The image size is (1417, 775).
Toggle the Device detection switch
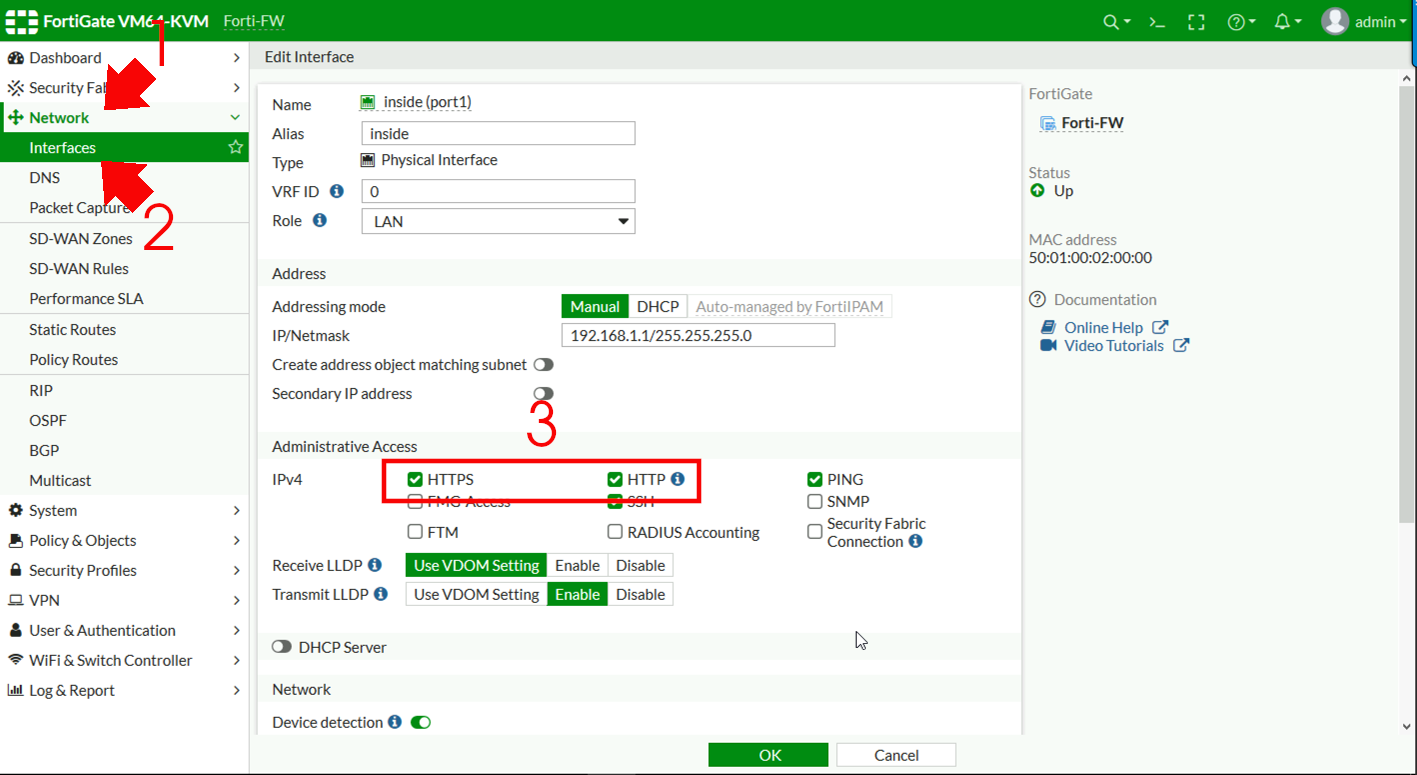pos(420,722)
